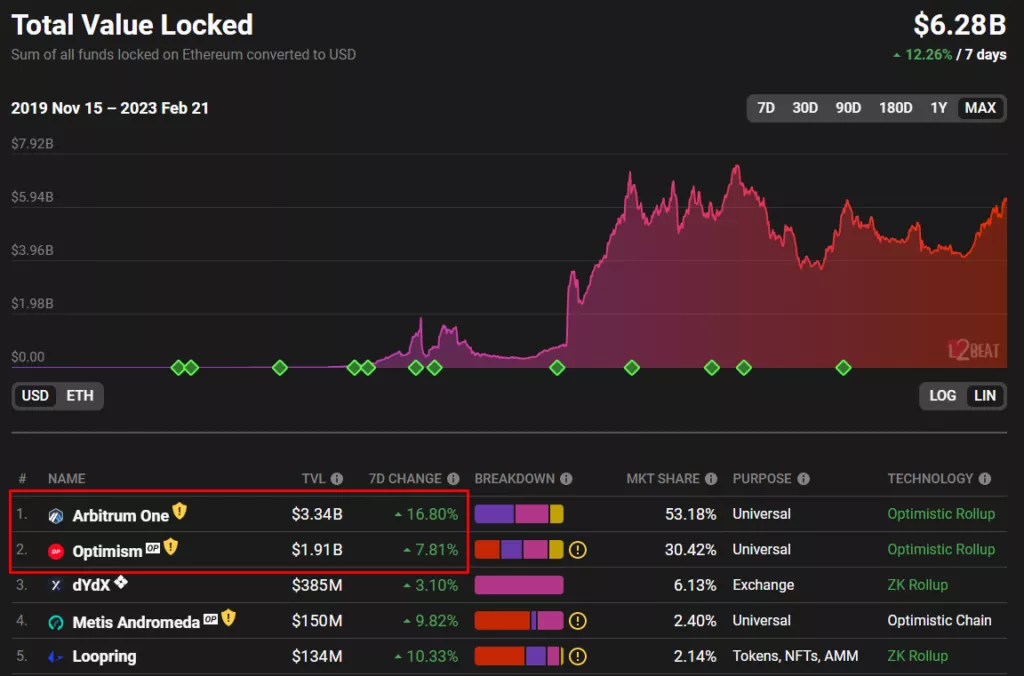Select the 180D time range
Image resolution: width=1024 pixels, height=676 pixels.
[895, 108]
